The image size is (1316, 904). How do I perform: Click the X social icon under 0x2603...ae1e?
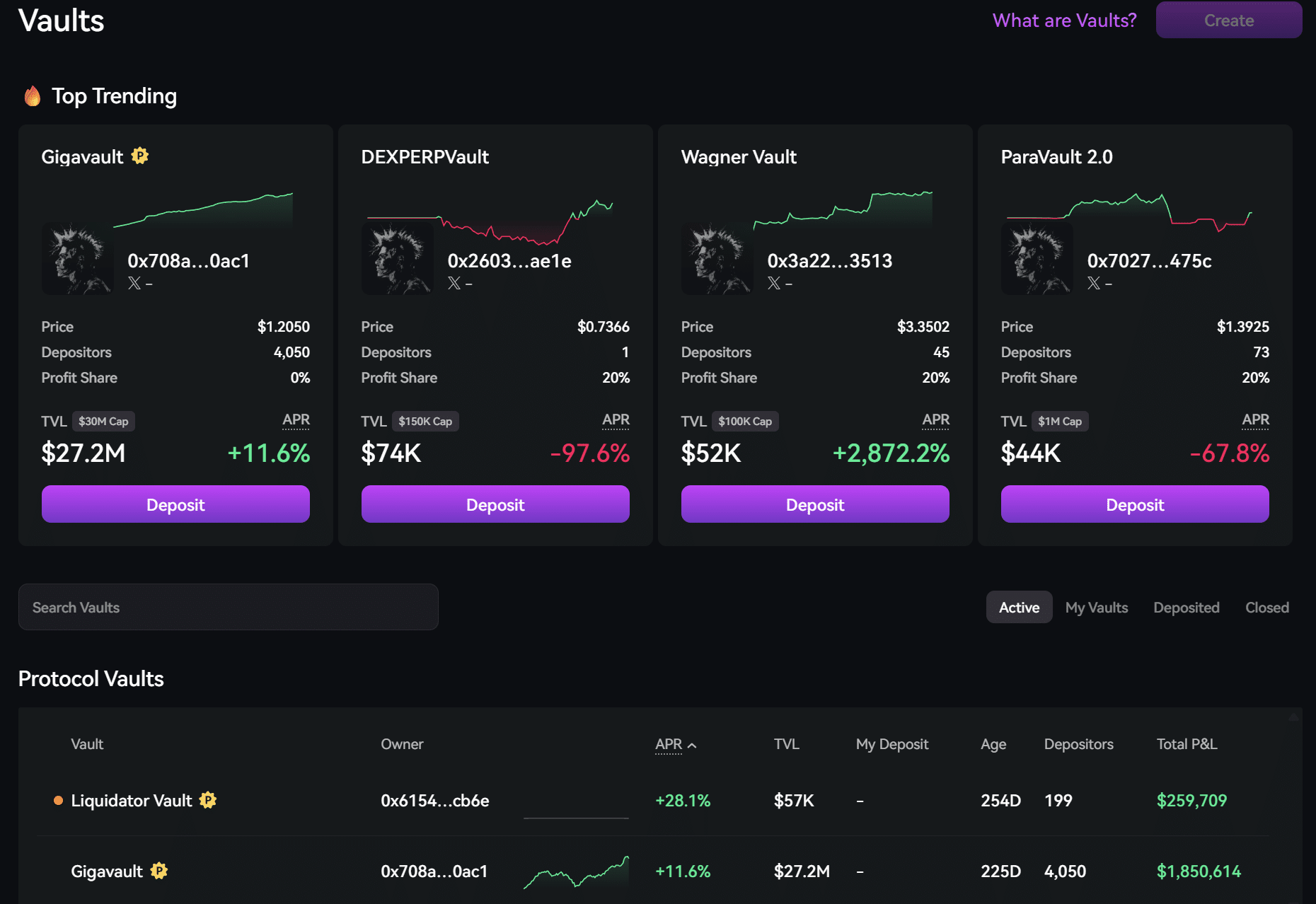454,283
